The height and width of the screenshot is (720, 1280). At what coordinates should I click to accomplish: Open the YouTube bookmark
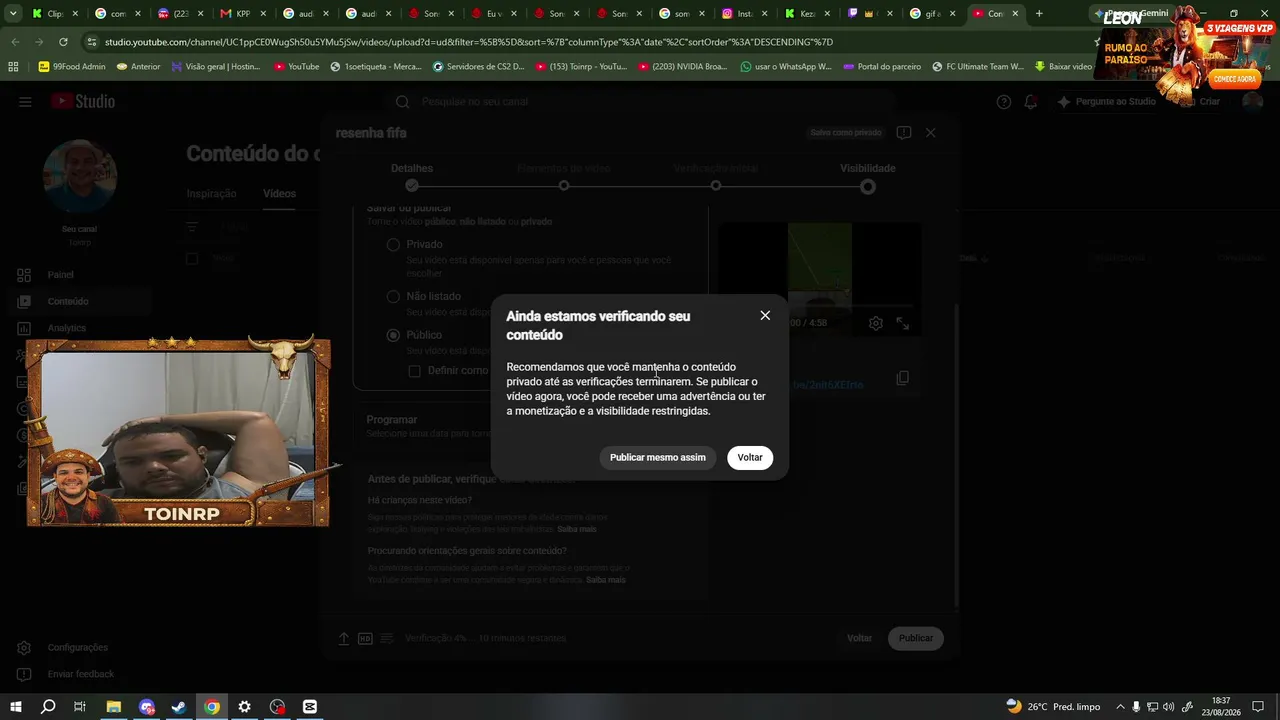(x=296, y=66)
